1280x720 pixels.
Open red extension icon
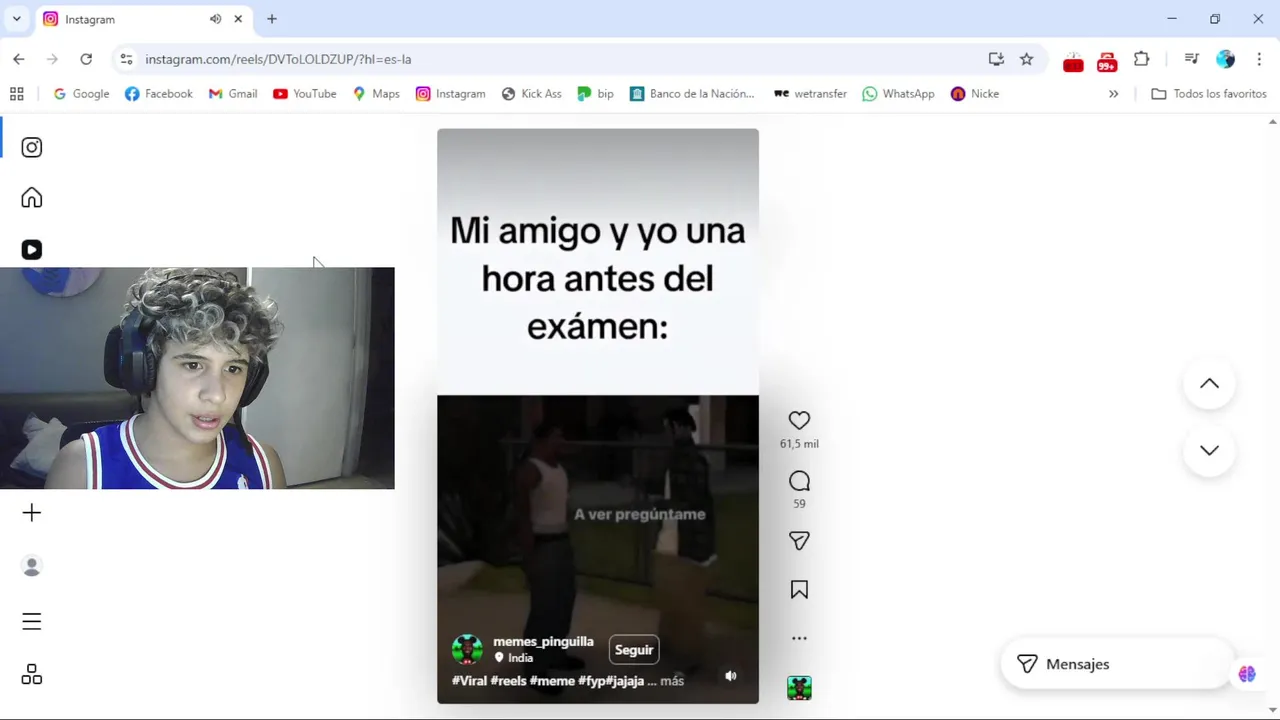coord(1073,61)
